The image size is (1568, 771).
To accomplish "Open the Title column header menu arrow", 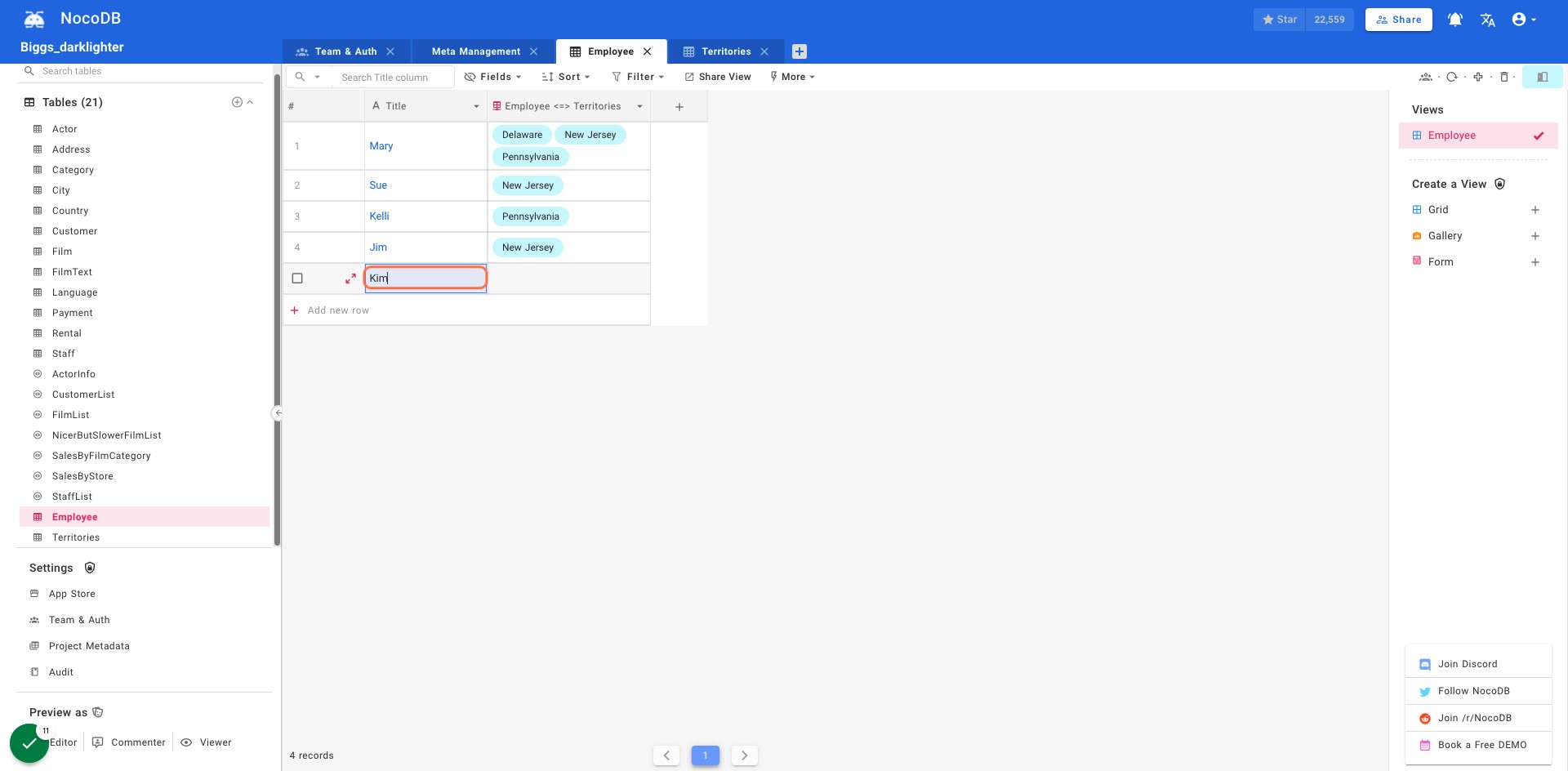I will (476, 106).
